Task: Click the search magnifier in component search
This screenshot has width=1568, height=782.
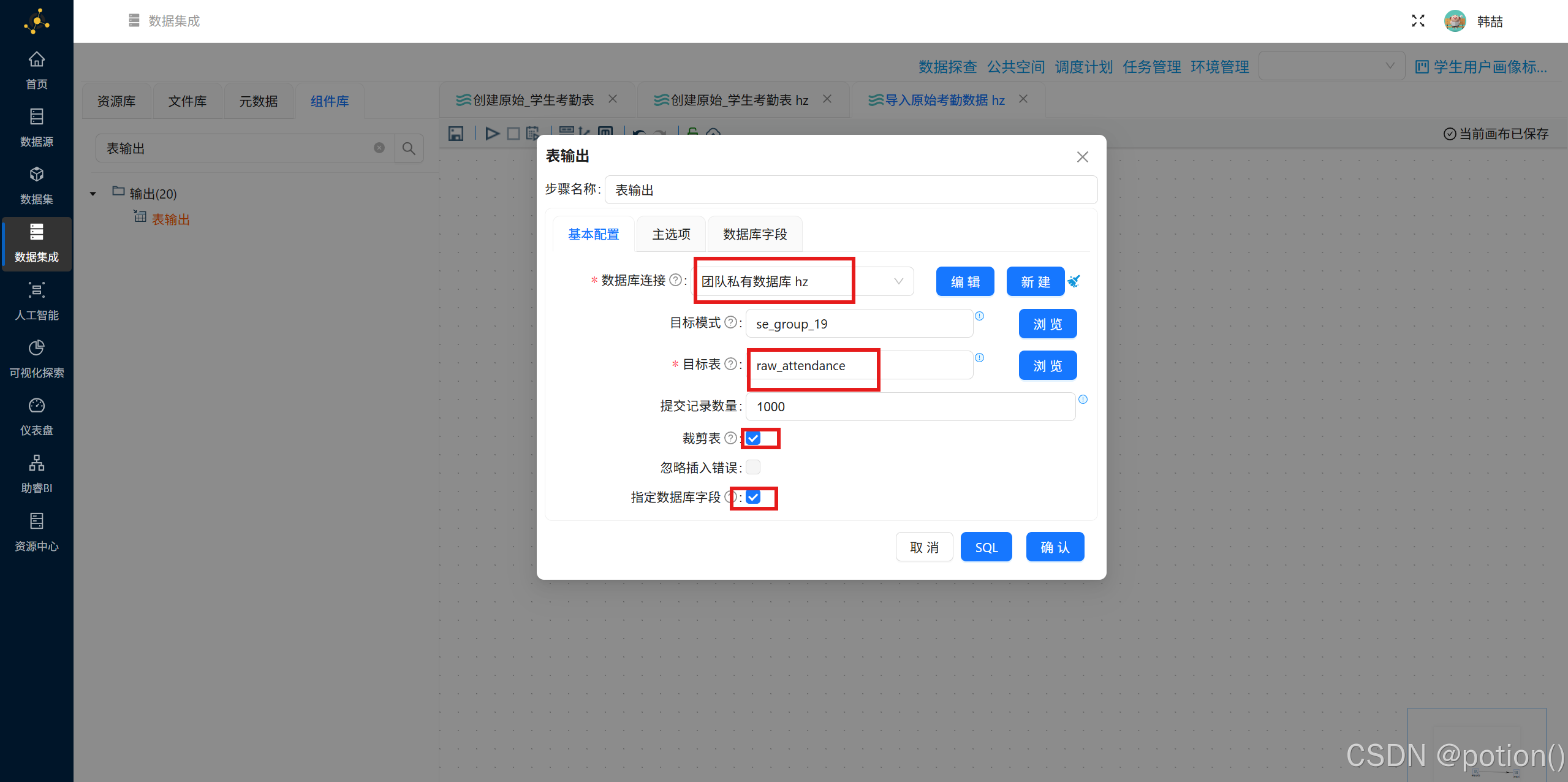Action: pos(409,148)
